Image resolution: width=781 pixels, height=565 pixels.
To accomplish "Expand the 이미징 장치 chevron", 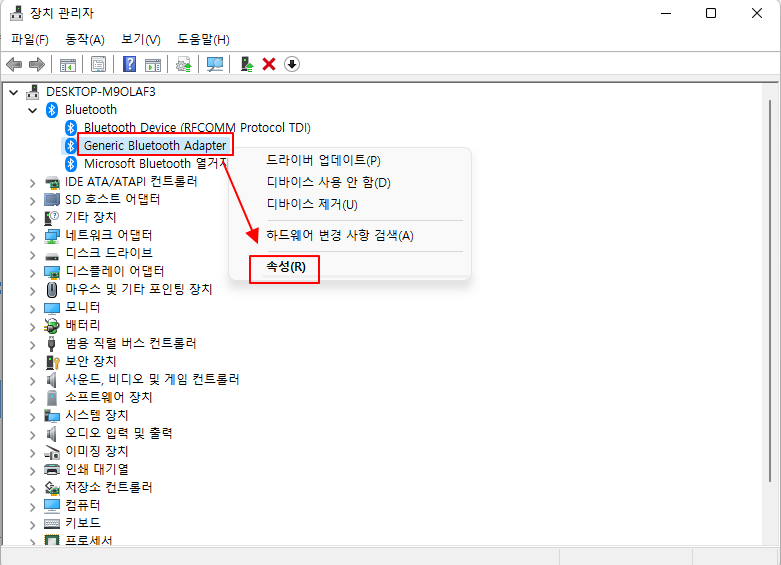I will (x=33, y=453).
